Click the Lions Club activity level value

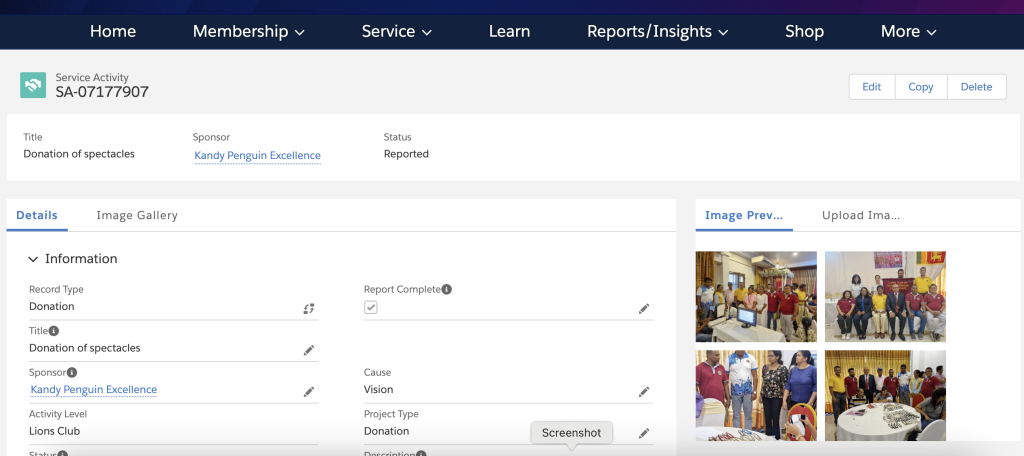55,431
